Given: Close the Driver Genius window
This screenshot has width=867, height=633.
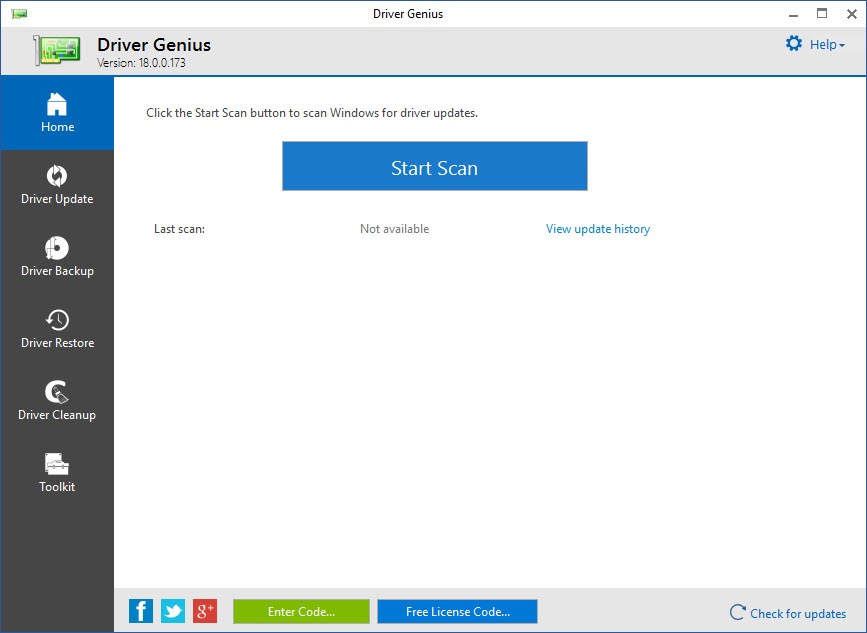Looking at the screenshot, I should coord(852,14).
